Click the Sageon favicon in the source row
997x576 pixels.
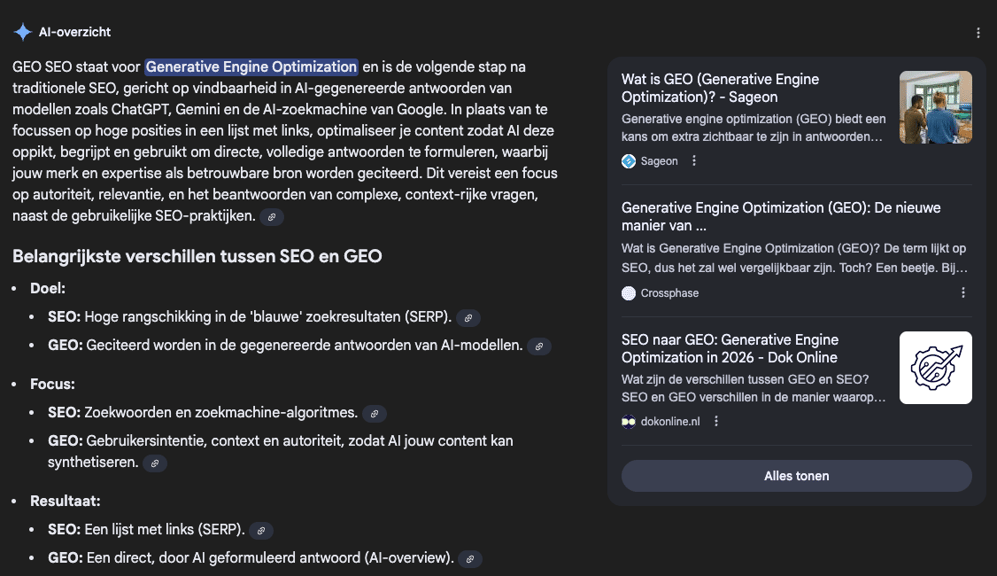click(629, 161)
